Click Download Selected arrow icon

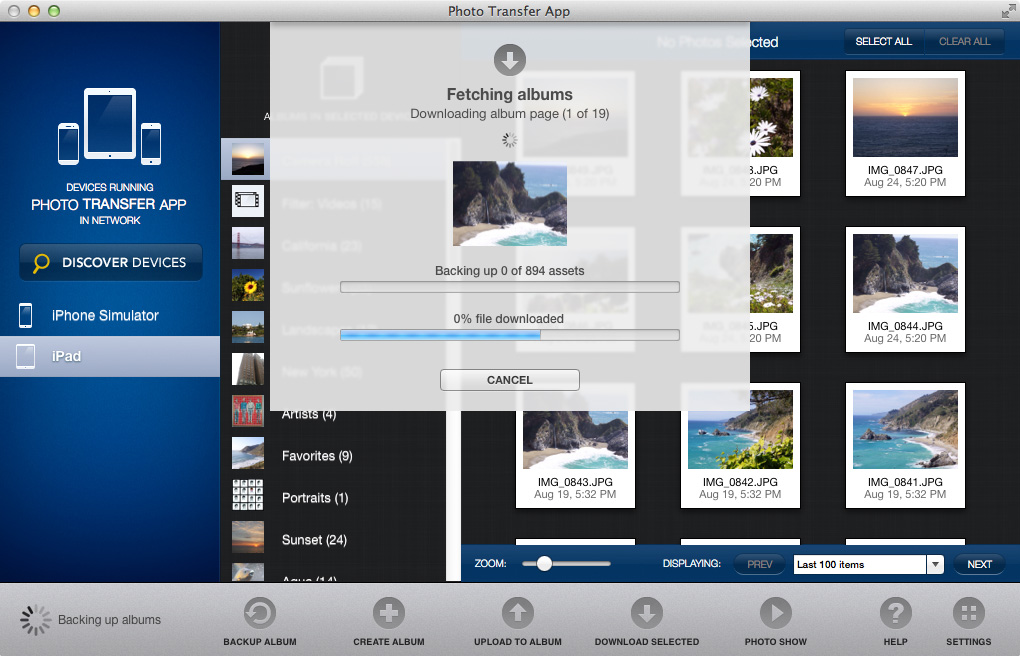[x=647, y=613]
